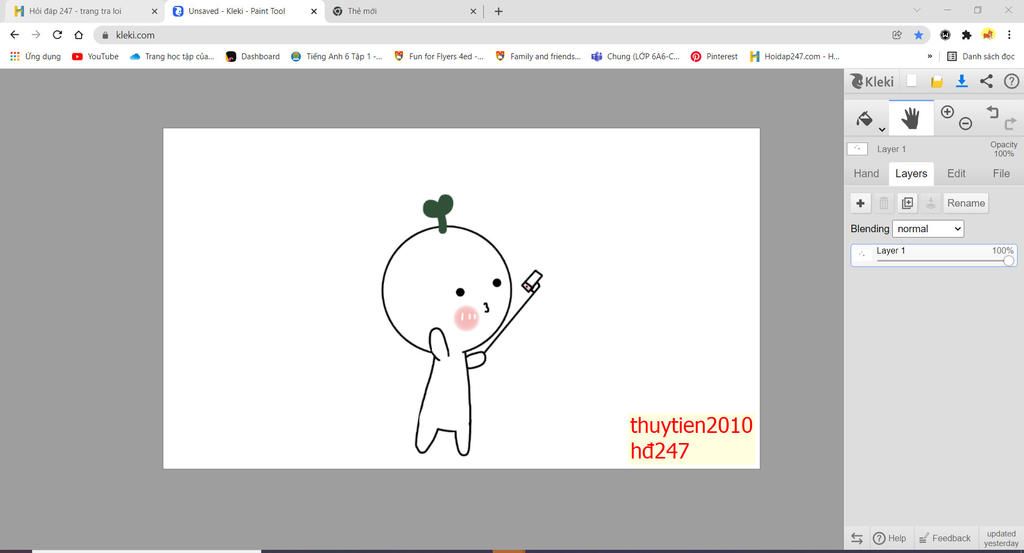This screenshot has height=553, width=1024.
Task: Expand the hidden bookmarks chevron
Action: (929, 56)
